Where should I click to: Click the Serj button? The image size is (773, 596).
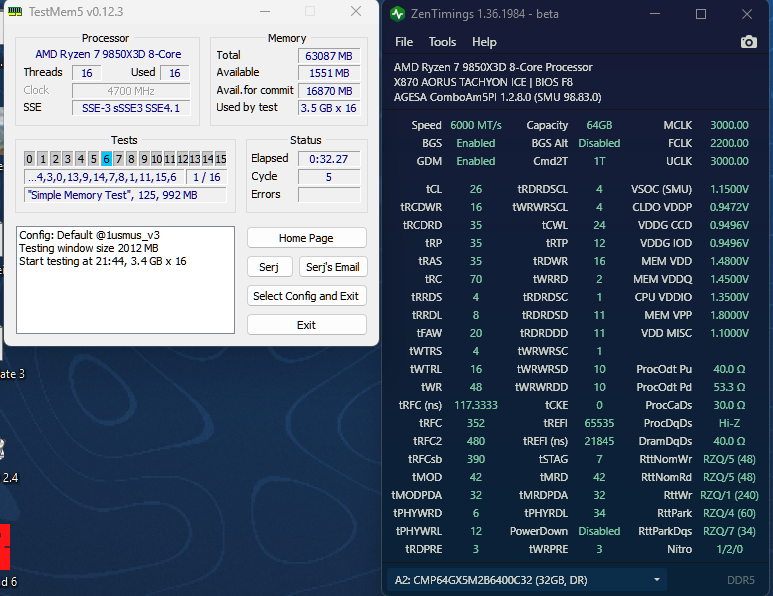coord(269,267)
